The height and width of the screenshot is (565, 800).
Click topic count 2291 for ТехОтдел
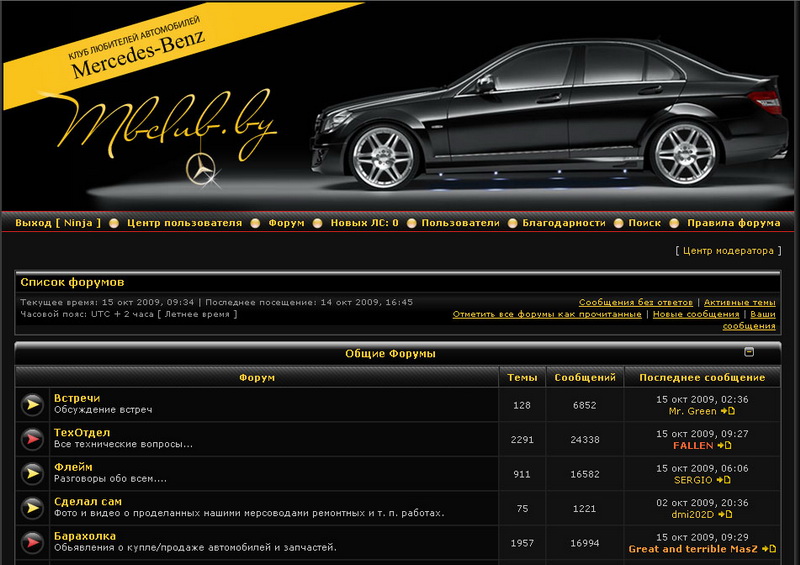tap(522, 439)
